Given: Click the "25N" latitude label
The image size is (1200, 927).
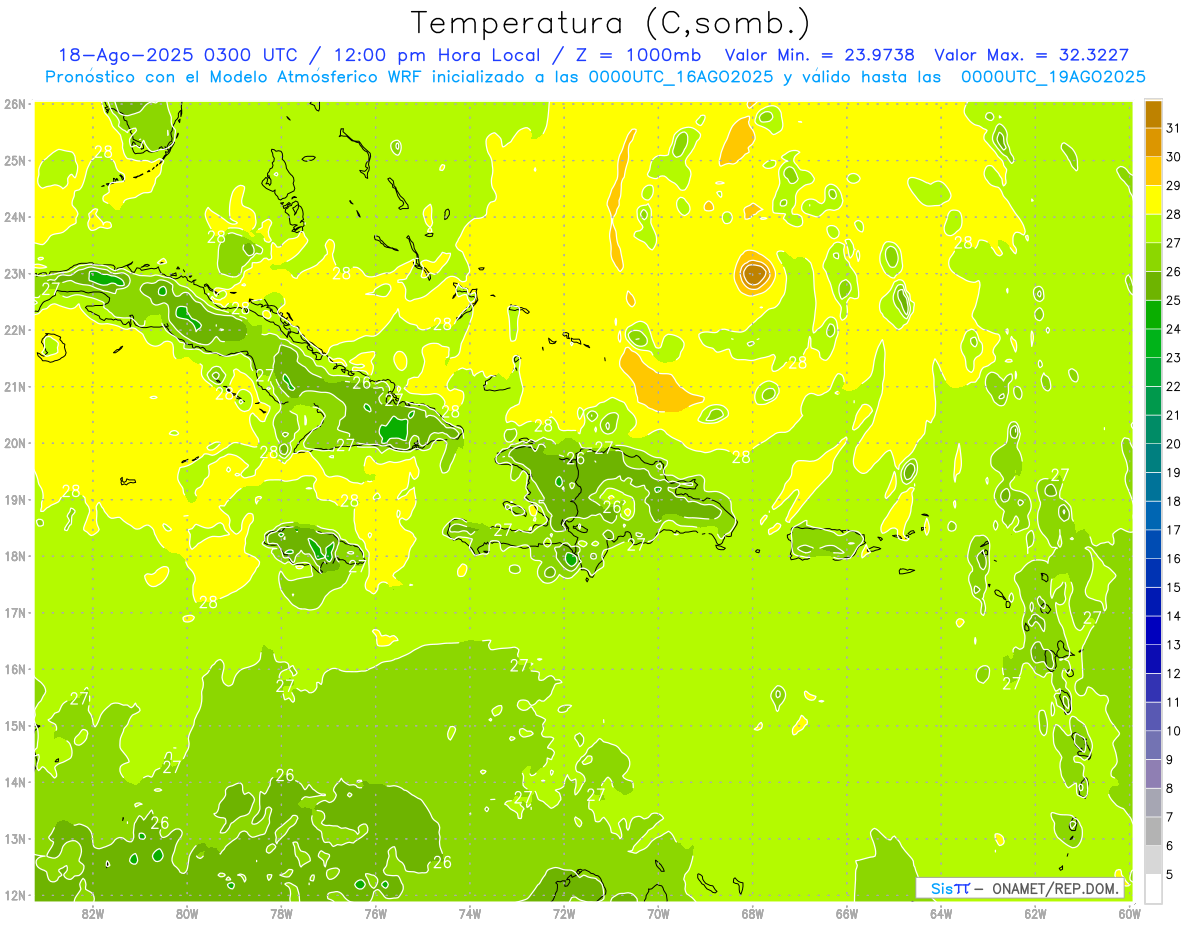Looking at the screenshot, I should point(15,160).
